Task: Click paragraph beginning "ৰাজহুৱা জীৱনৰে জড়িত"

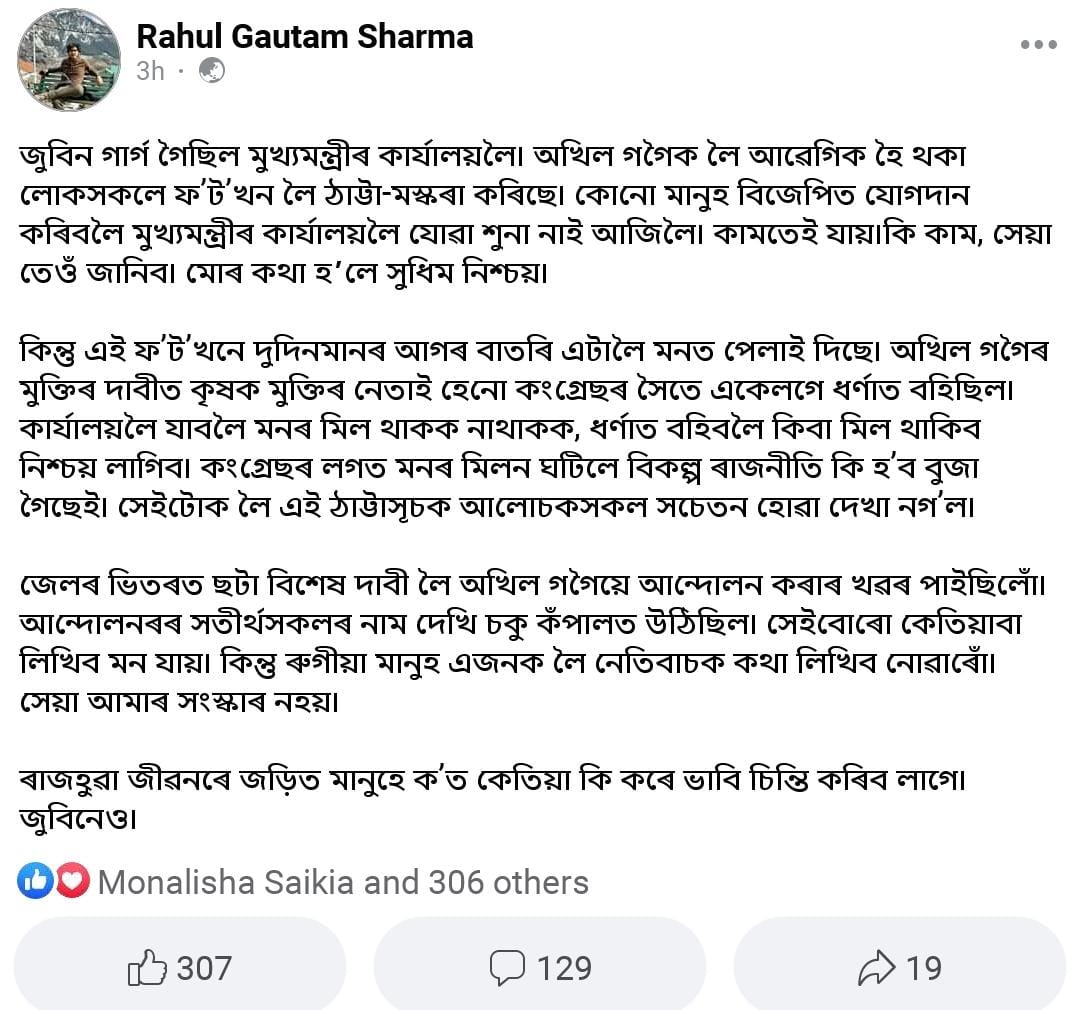Action: pyautogui.click(x=492, y=799)
